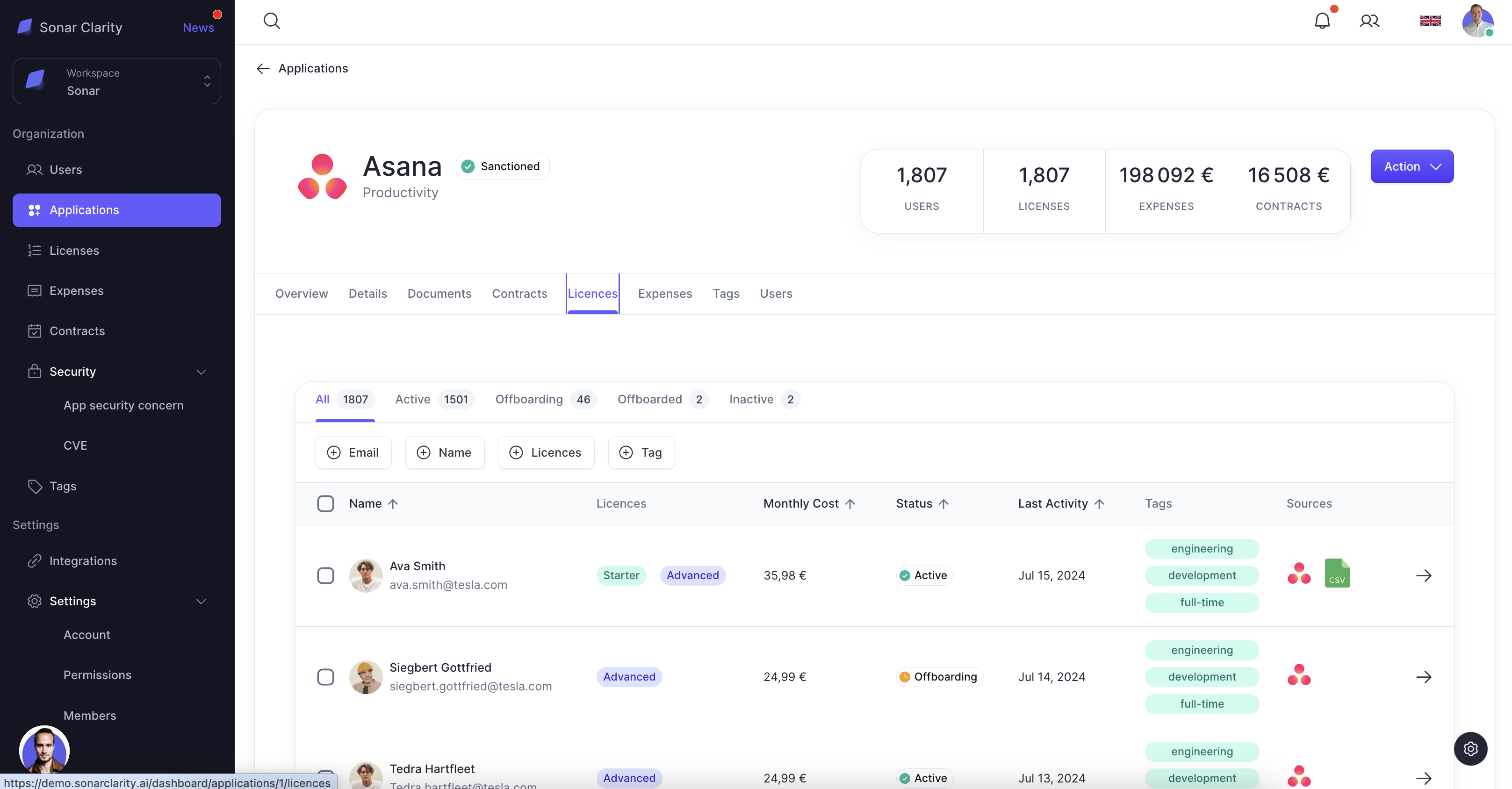Viewport: 1512px width, 789px height.
Task: Switch to the Overview tab
Action: (302, 294)
